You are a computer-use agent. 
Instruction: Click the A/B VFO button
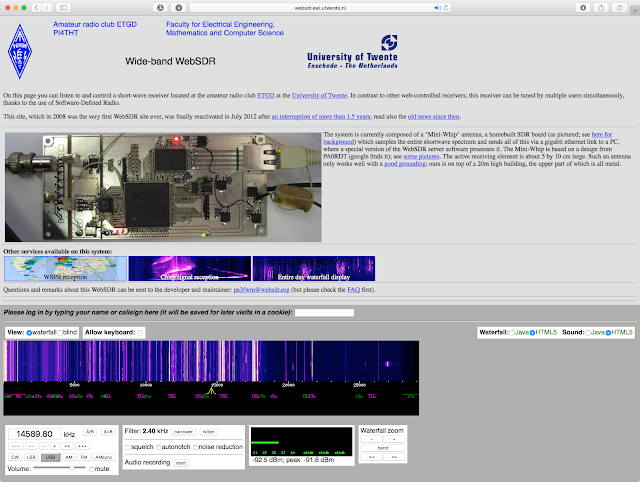tap(90, 432)
